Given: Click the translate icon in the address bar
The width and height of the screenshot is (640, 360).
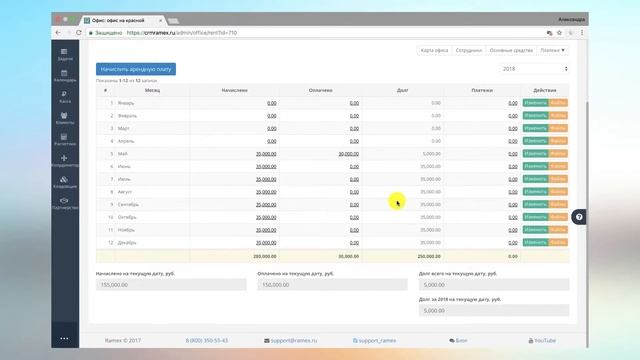Looking at the screenshot, I should (x=549, y=33).
